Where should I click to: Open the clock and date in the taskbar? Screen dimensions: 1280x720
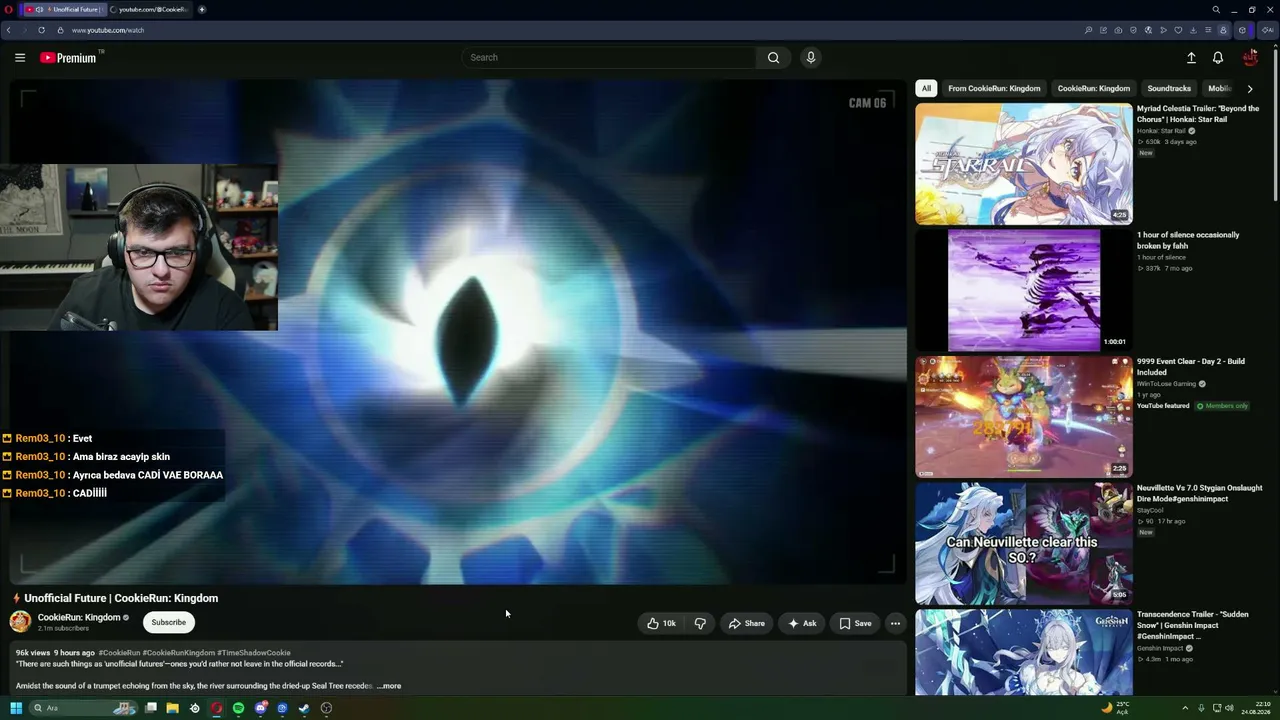1256,708
